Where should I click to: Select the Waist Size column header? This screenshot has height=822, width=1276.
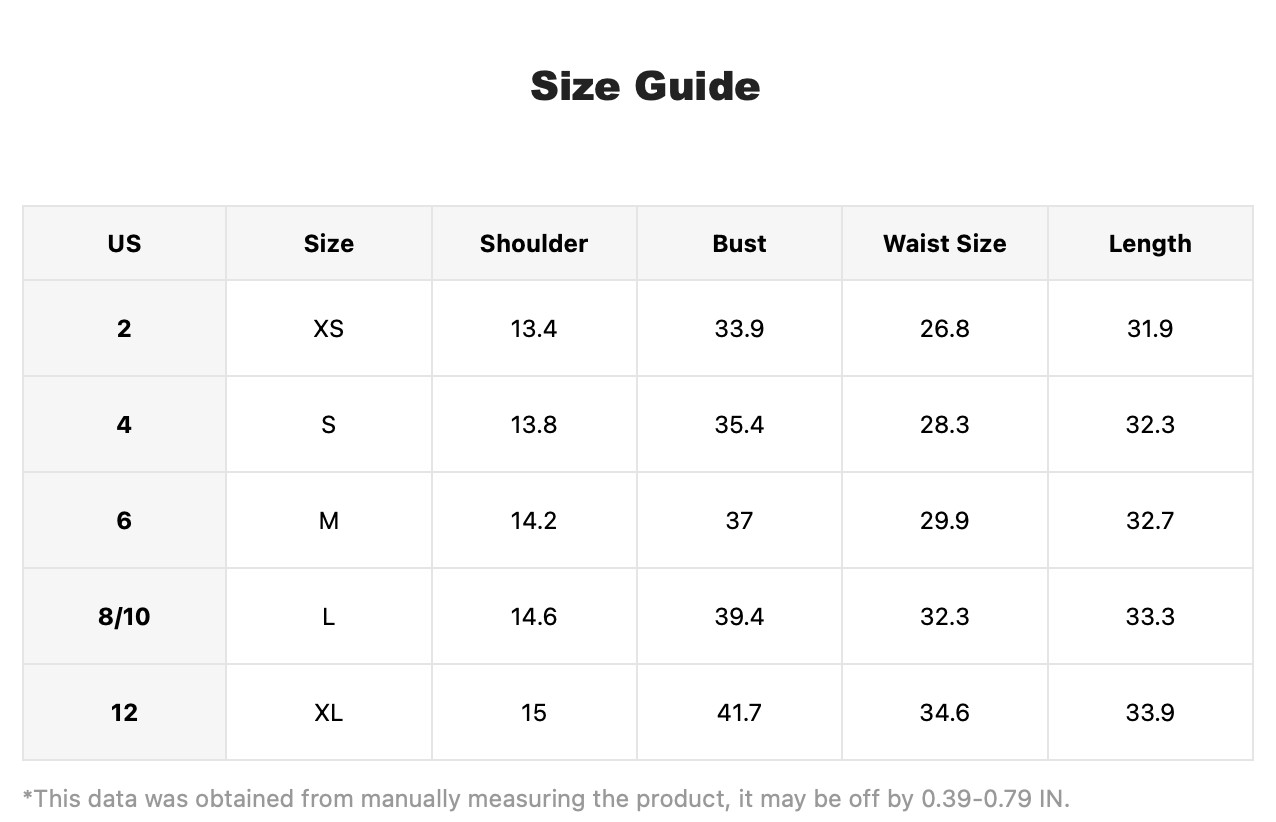tap(945, 243)
